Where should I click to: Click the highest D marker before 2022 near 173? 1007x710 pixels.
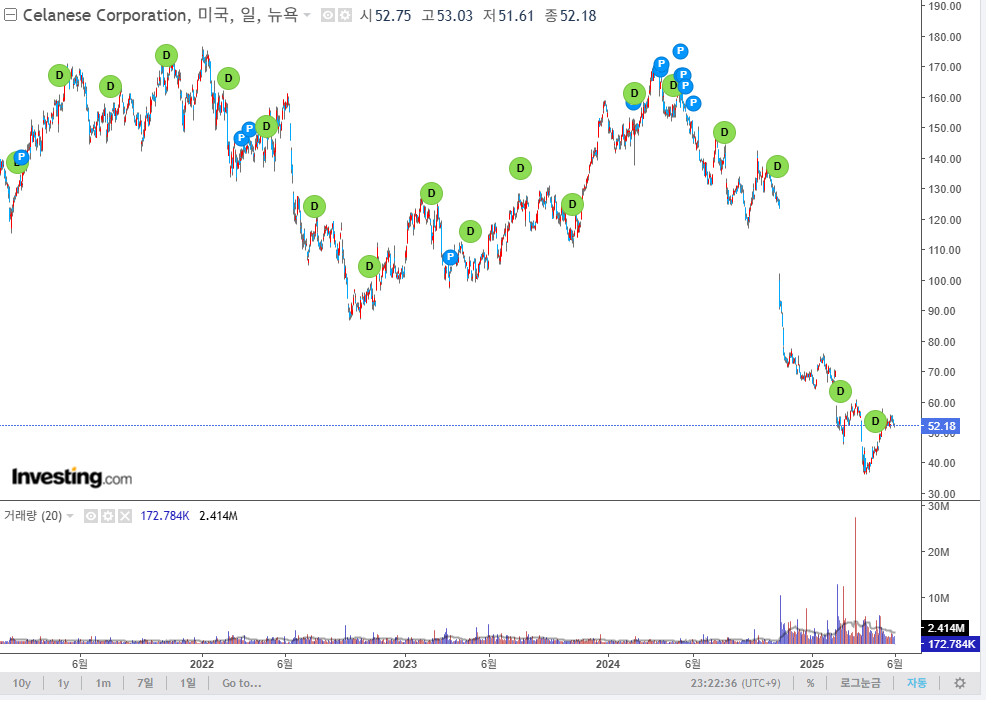[x=166, y=56]
